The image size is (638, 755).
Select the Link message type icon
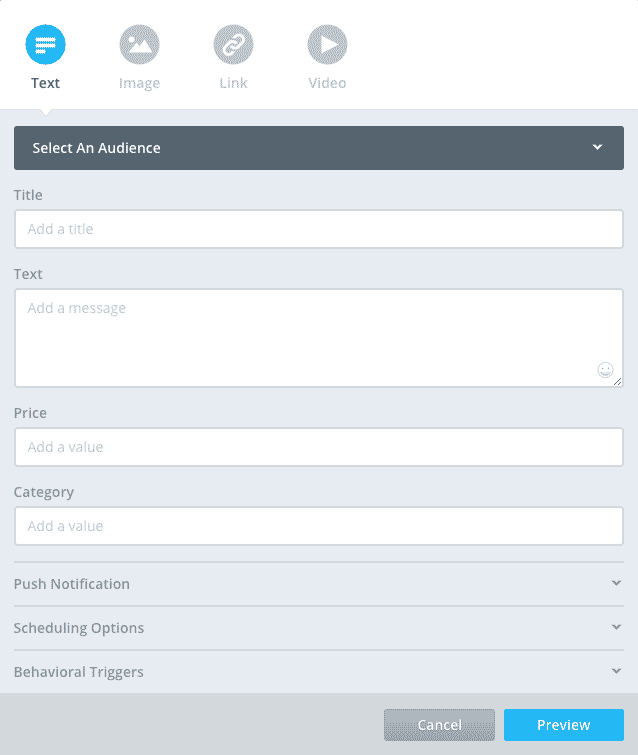pyautogui.click(x=233, y=45)
